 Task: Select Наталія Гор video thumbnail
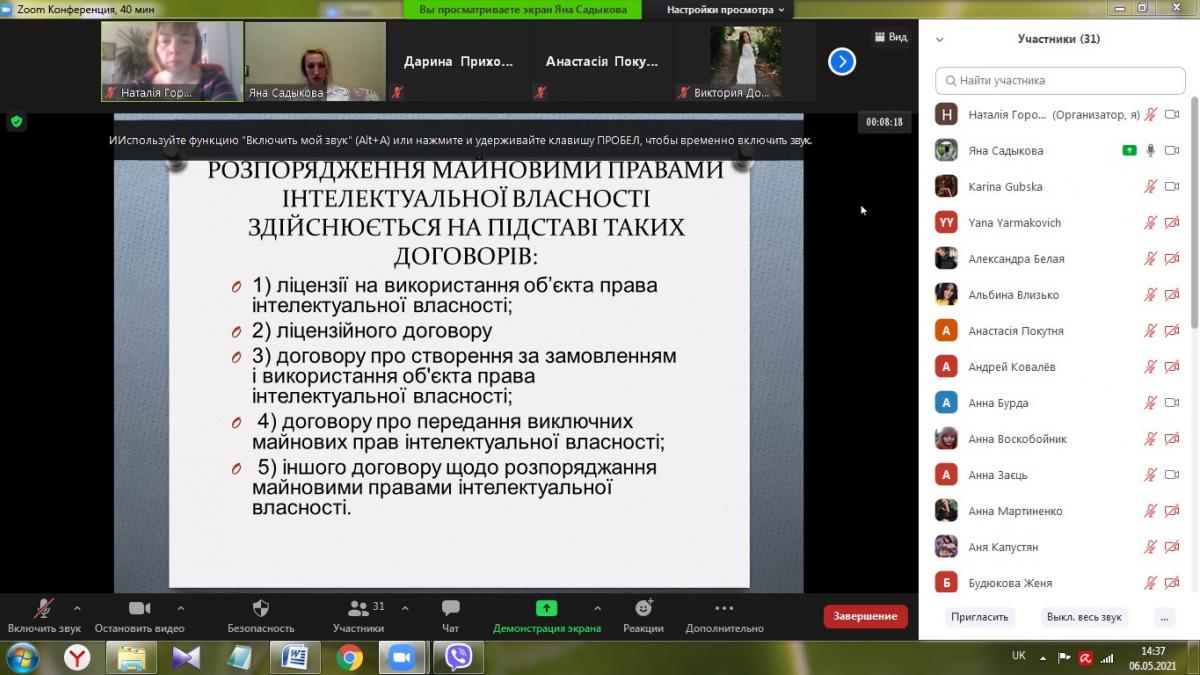click(x=172, y=62)
